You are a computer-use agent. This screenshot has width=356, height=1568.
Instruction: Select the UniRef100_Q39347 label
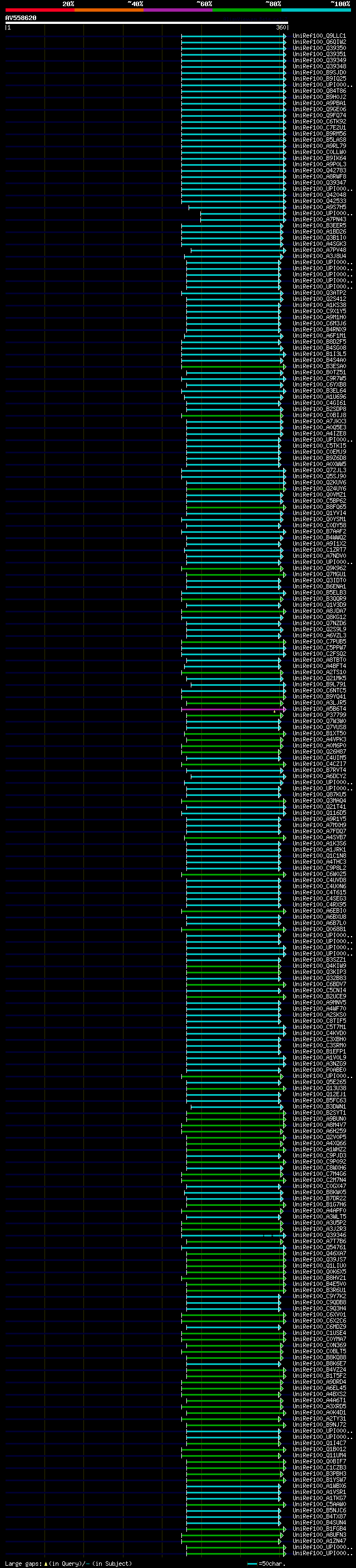tap(319, 182)
